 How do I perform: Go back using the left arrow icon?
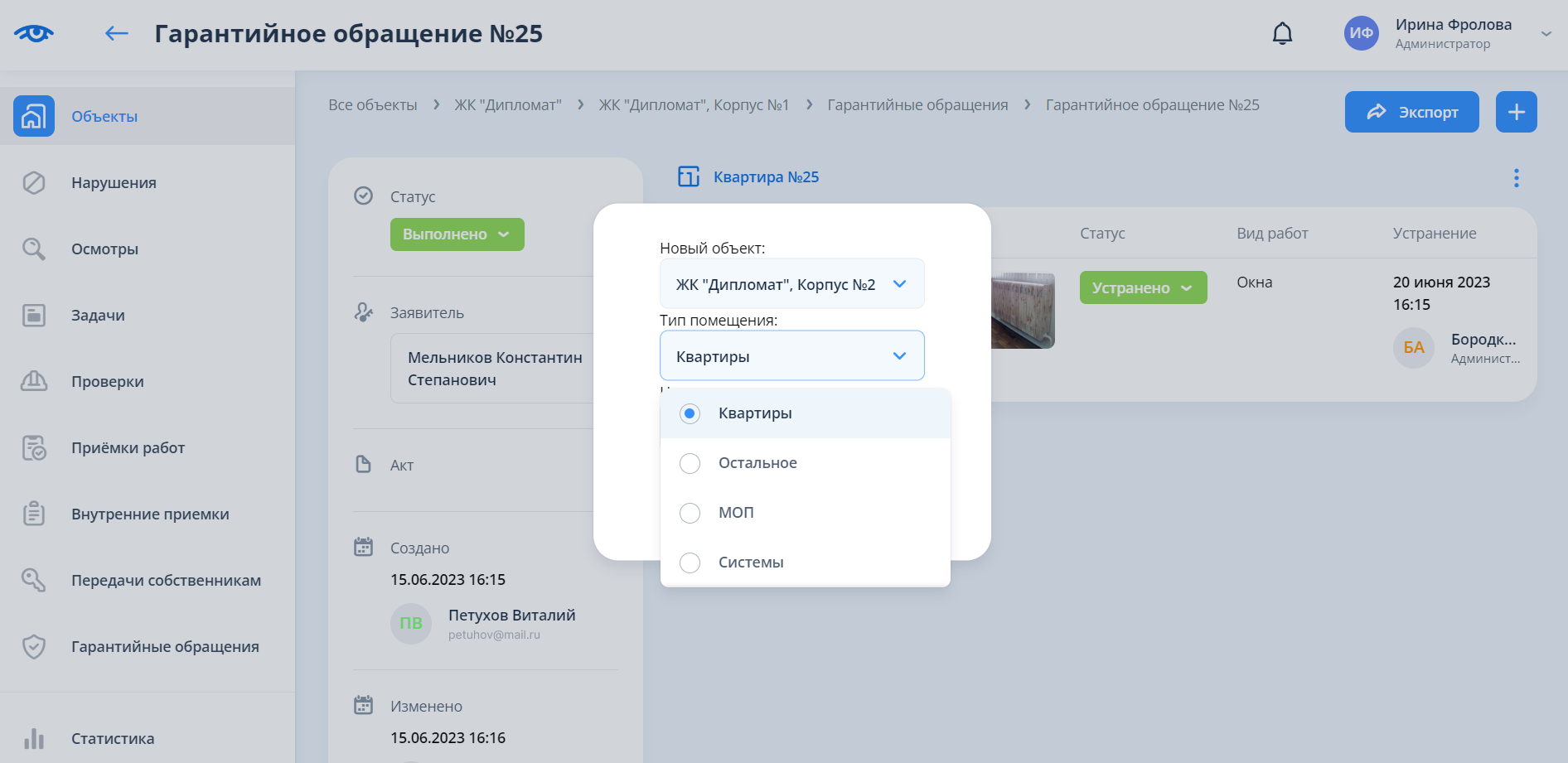tap(116, 33)
